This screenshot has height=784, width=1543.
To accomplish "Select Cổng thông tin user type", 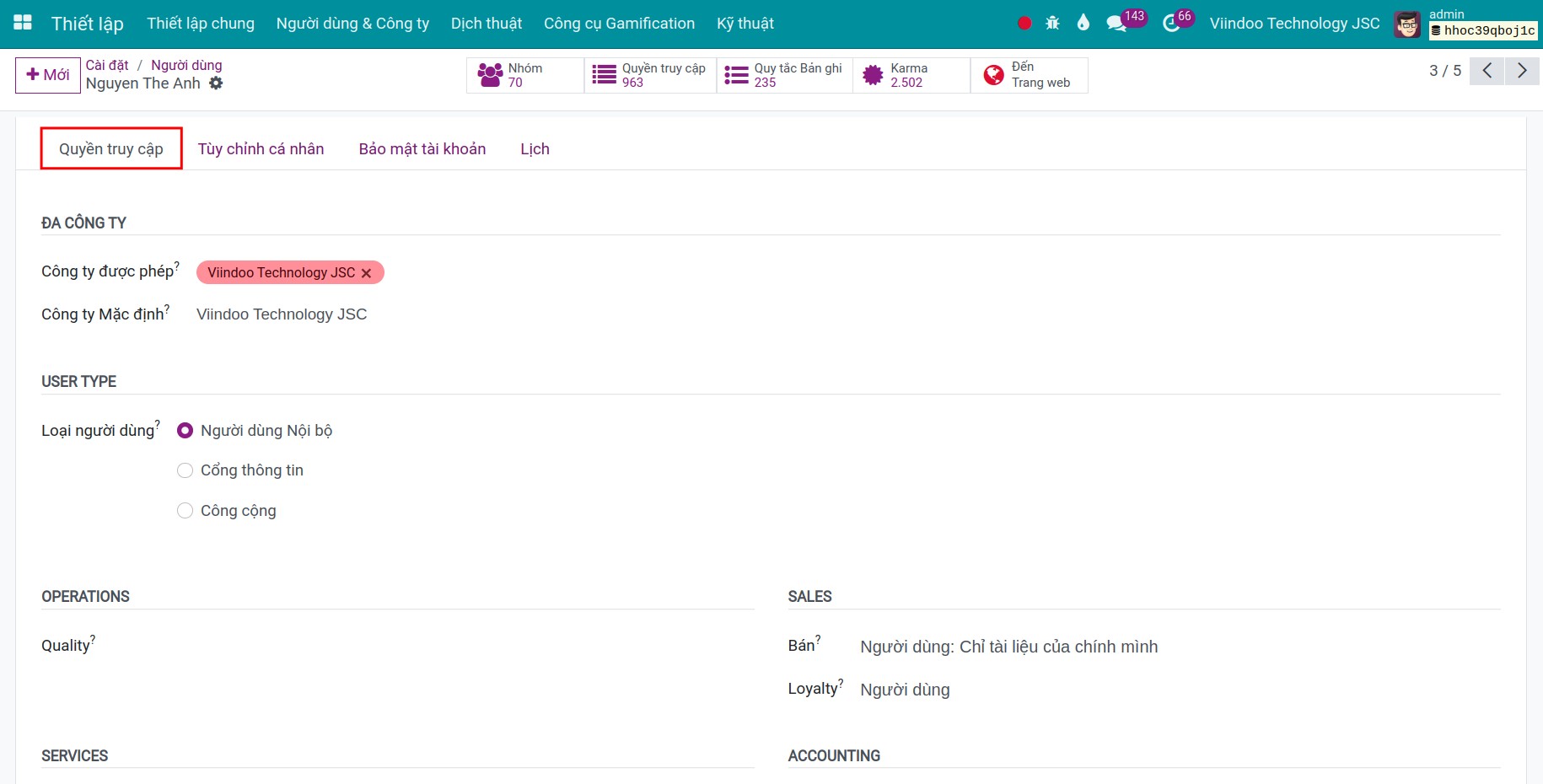I will [185, 470].
